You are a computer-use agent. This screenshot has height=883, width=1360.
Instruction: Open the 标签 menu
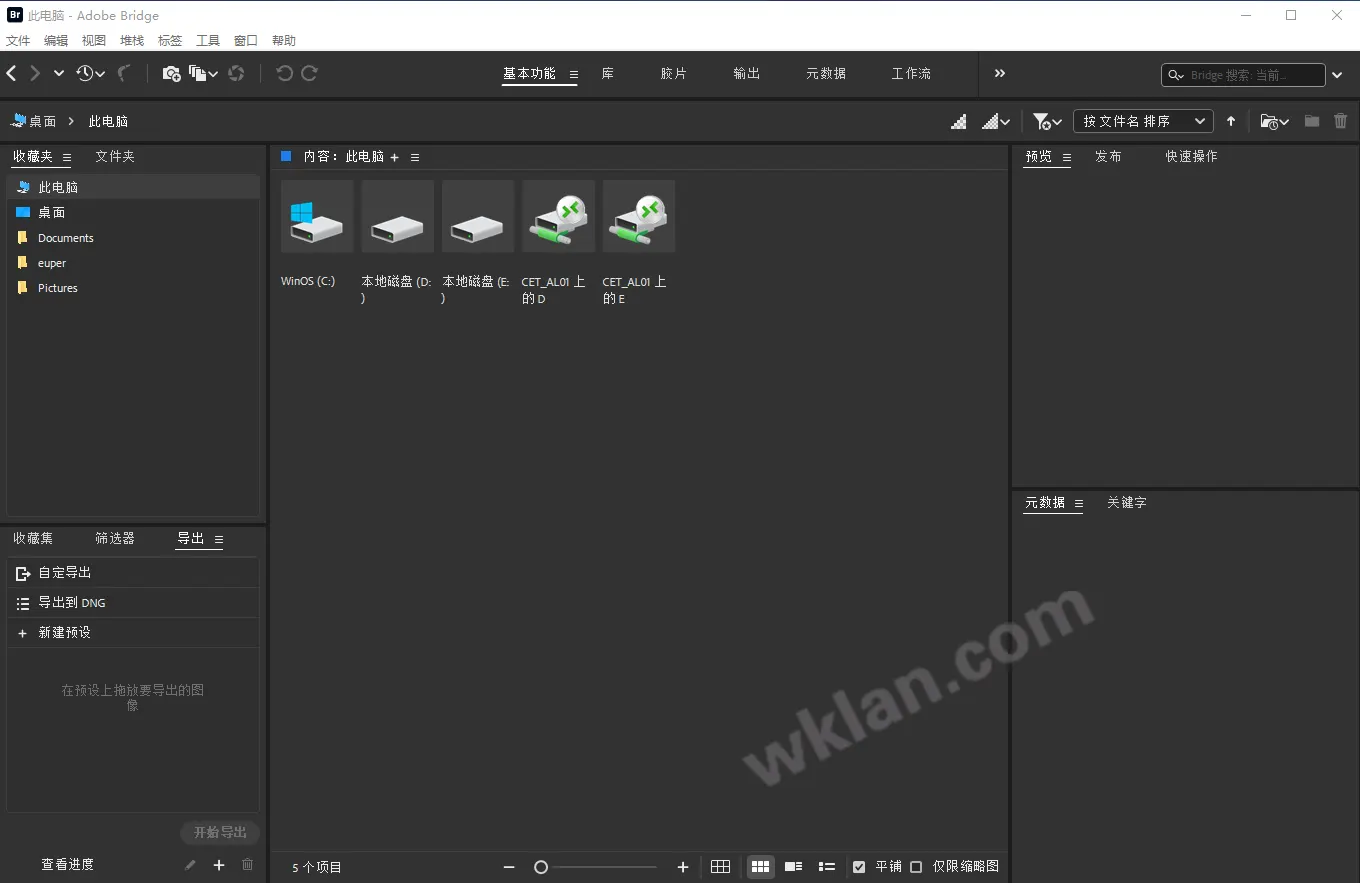(170, 40)
